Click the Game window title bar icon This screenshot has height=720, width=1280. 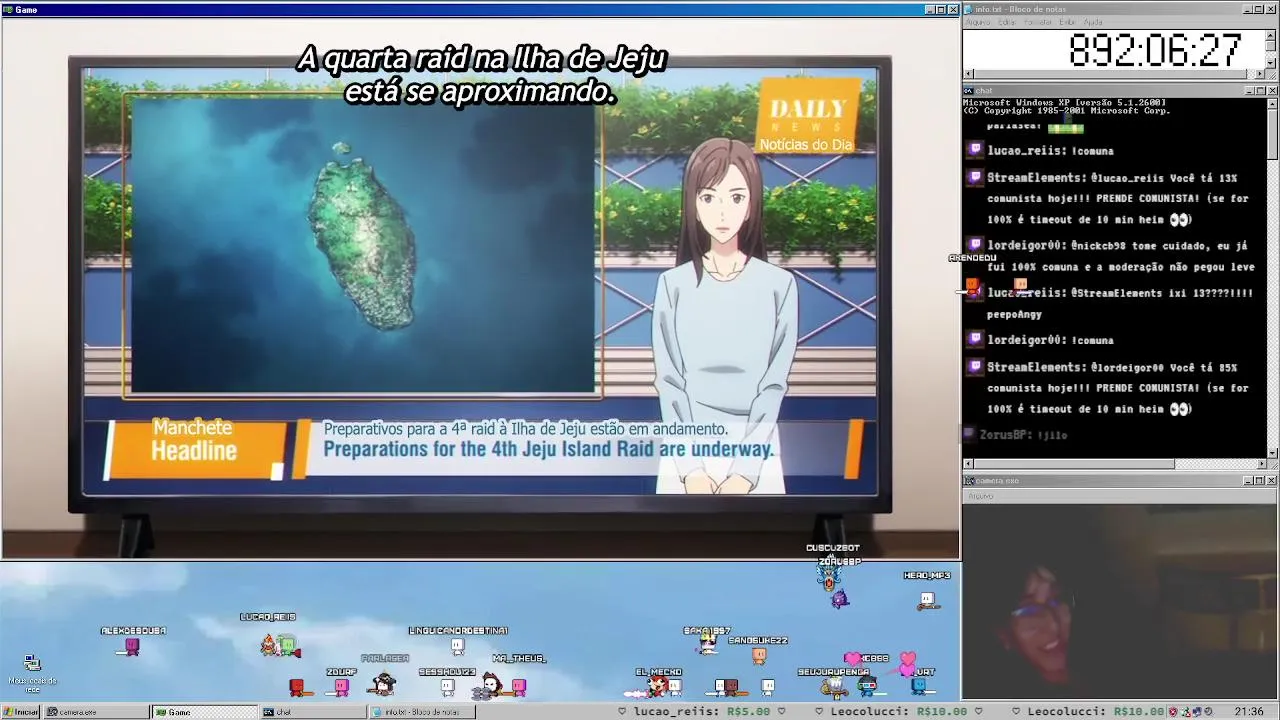7,9
